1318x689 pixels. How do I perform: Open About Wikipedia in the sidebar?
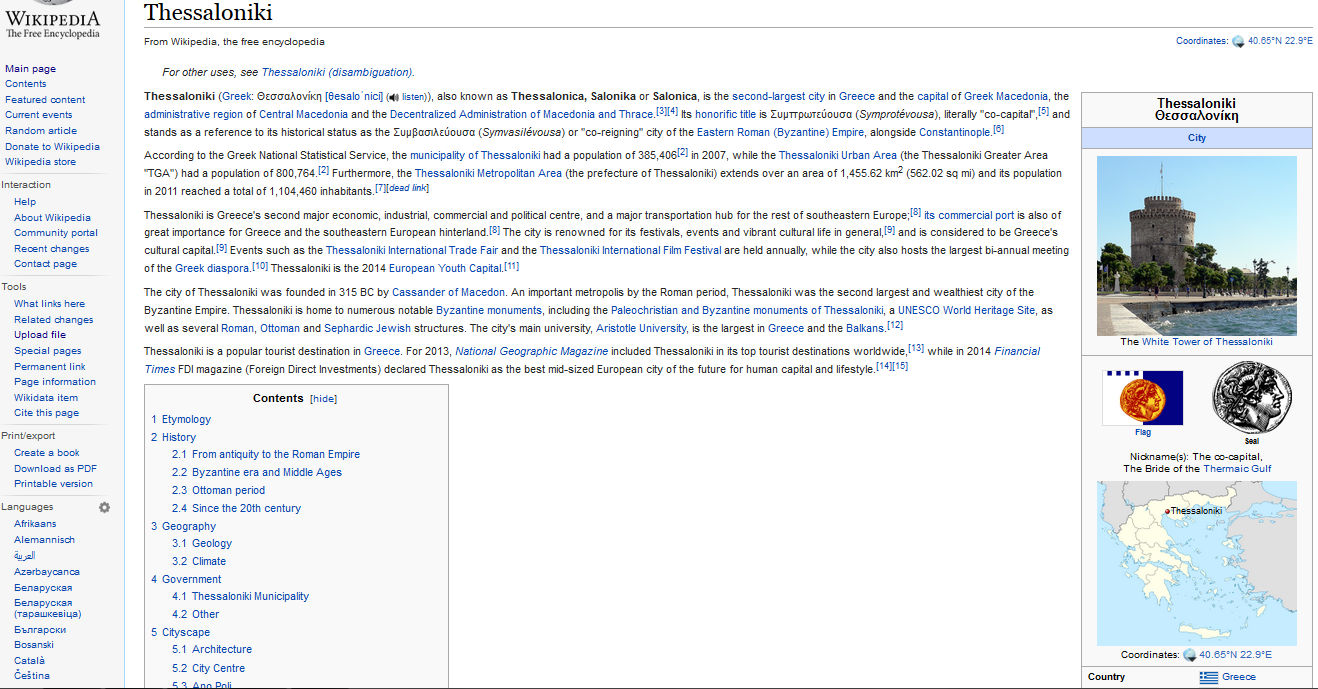pyautogui.click(x=52, y=218)
